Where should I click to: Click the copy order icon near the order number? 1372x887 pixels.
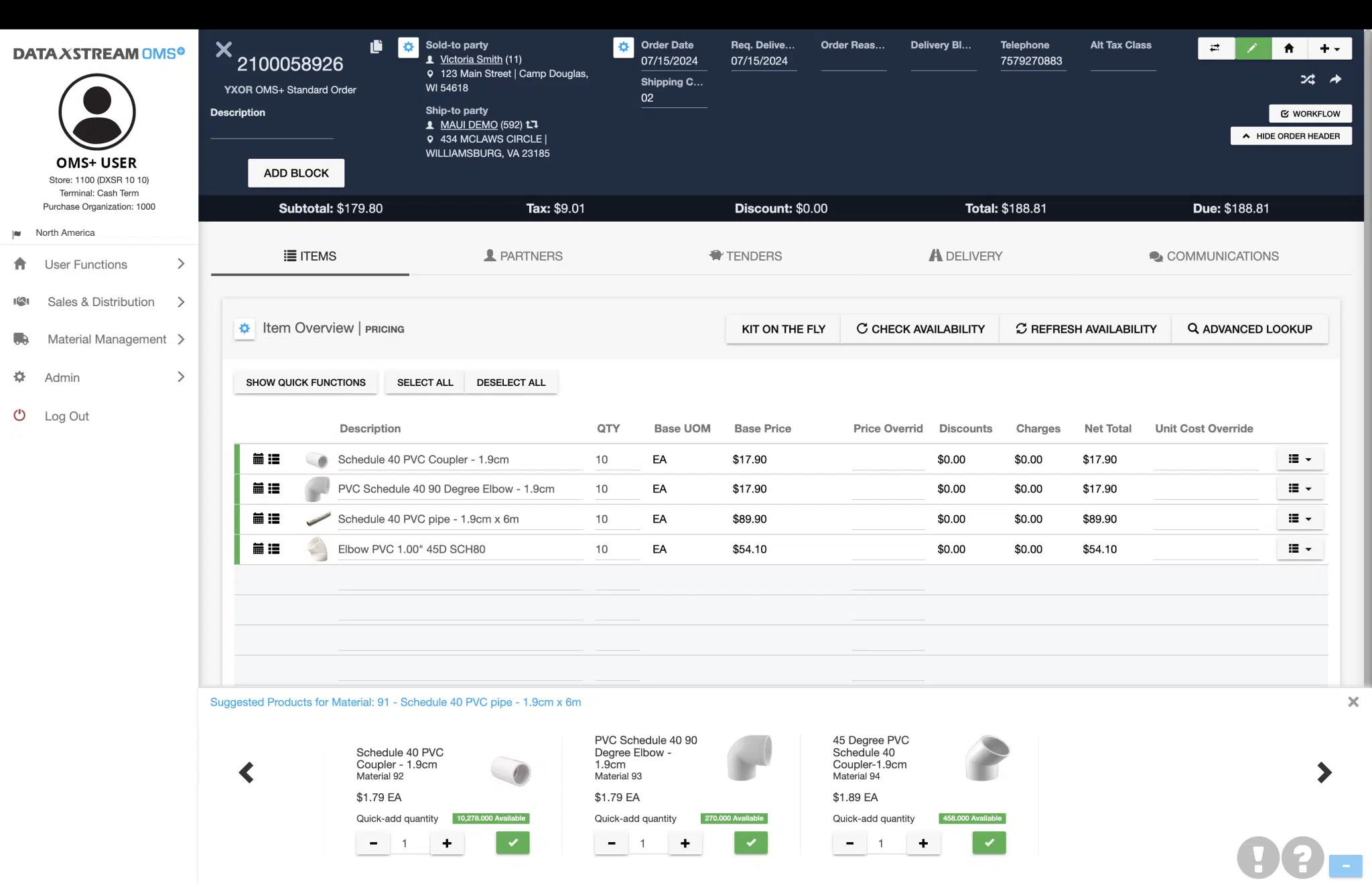click(x=376, y=47)
